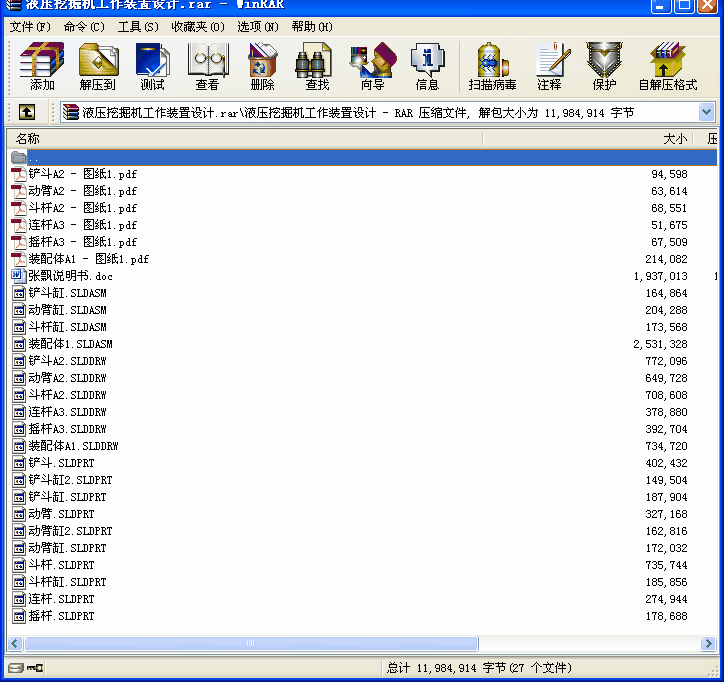This screenshot has width=724, height=682.
Task: Open the 文件(F) menu
Action: (30, 27)
